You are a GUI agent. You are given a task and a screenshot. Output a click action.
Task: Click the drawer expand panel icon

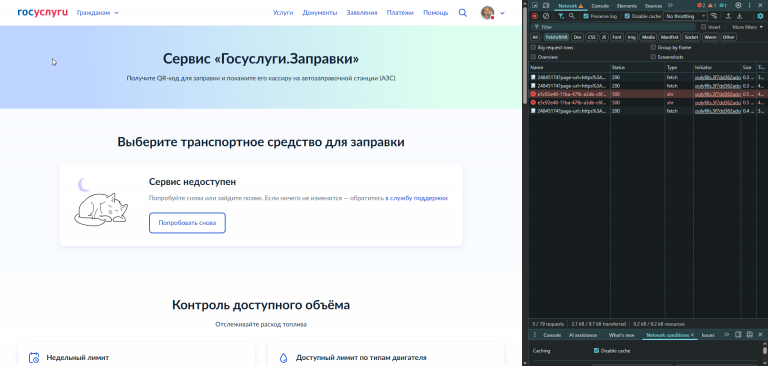pyautogui.click(x=749, y=335)
